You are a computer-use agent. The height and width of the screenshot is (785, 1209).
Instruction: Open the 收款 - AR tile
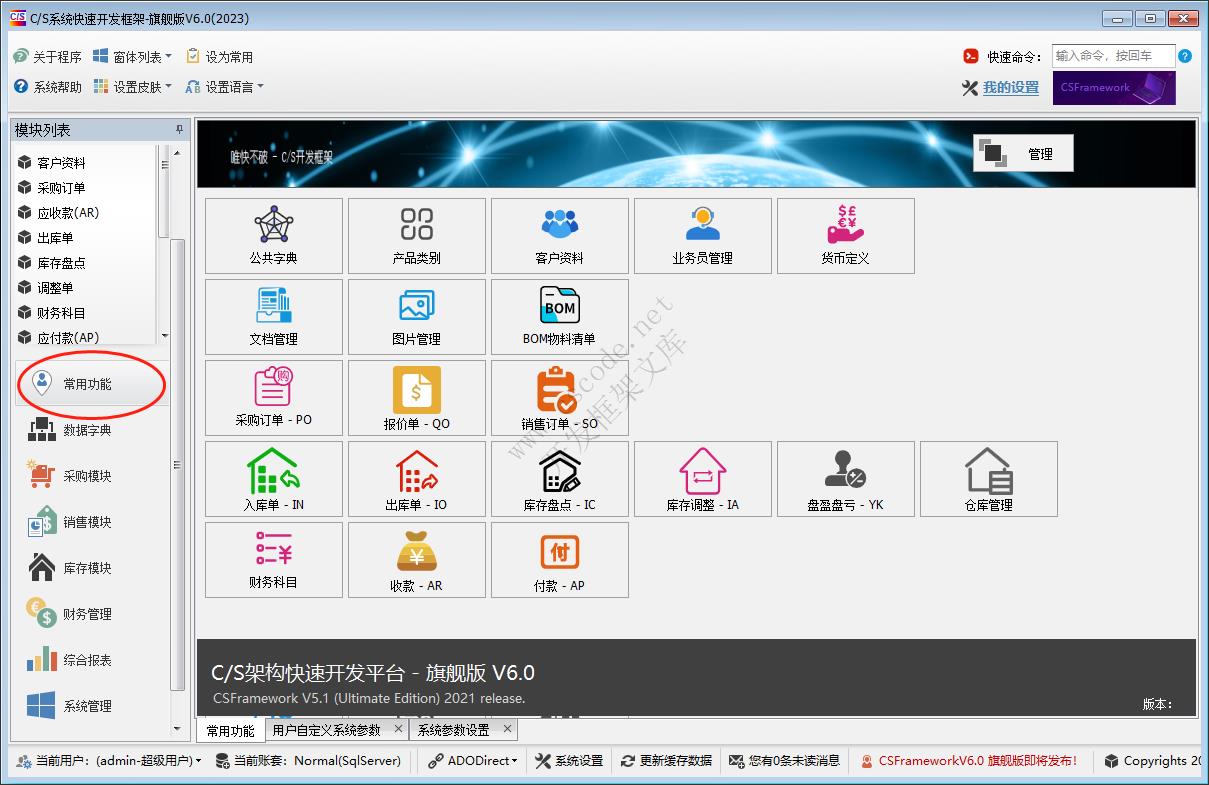point(416,560)
